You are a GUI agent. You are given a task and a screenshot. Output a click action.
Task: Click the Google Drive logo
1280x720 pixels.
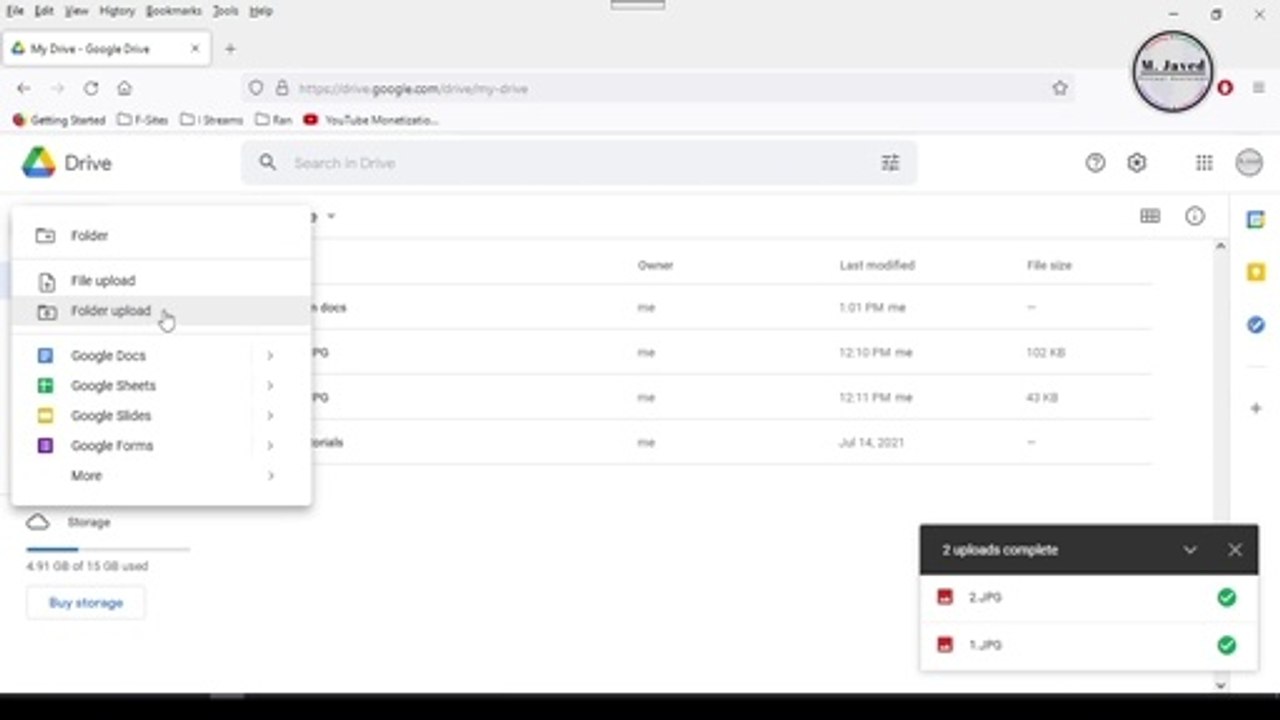pos(39,163)
